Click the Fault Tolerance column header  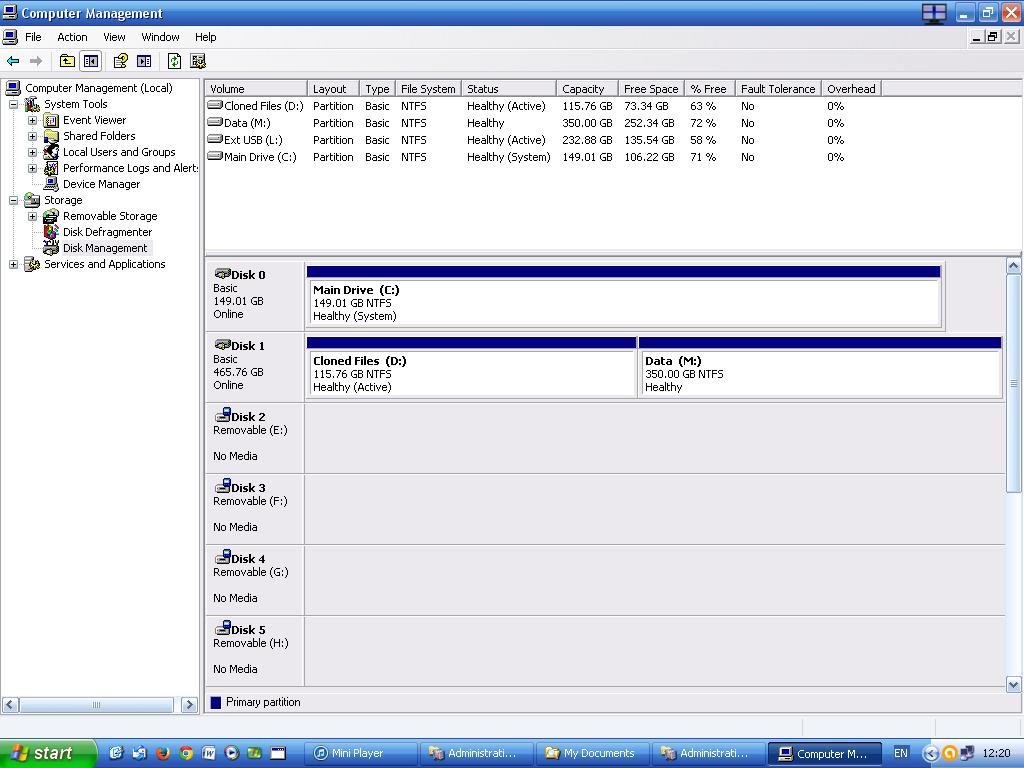click(x=778, y=89)
